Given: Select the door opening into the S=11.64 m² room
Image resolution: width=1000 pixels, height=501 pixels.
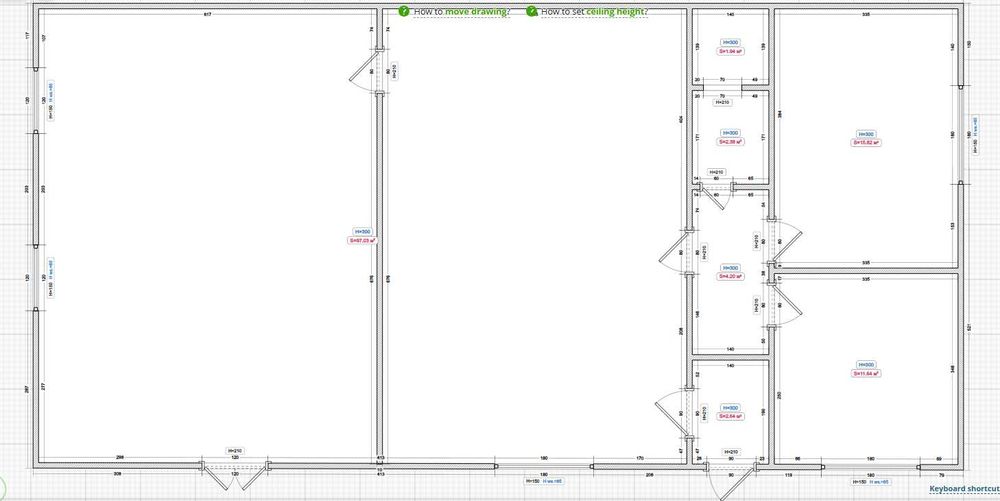Looking at the screenshot, I should (783, 304).
